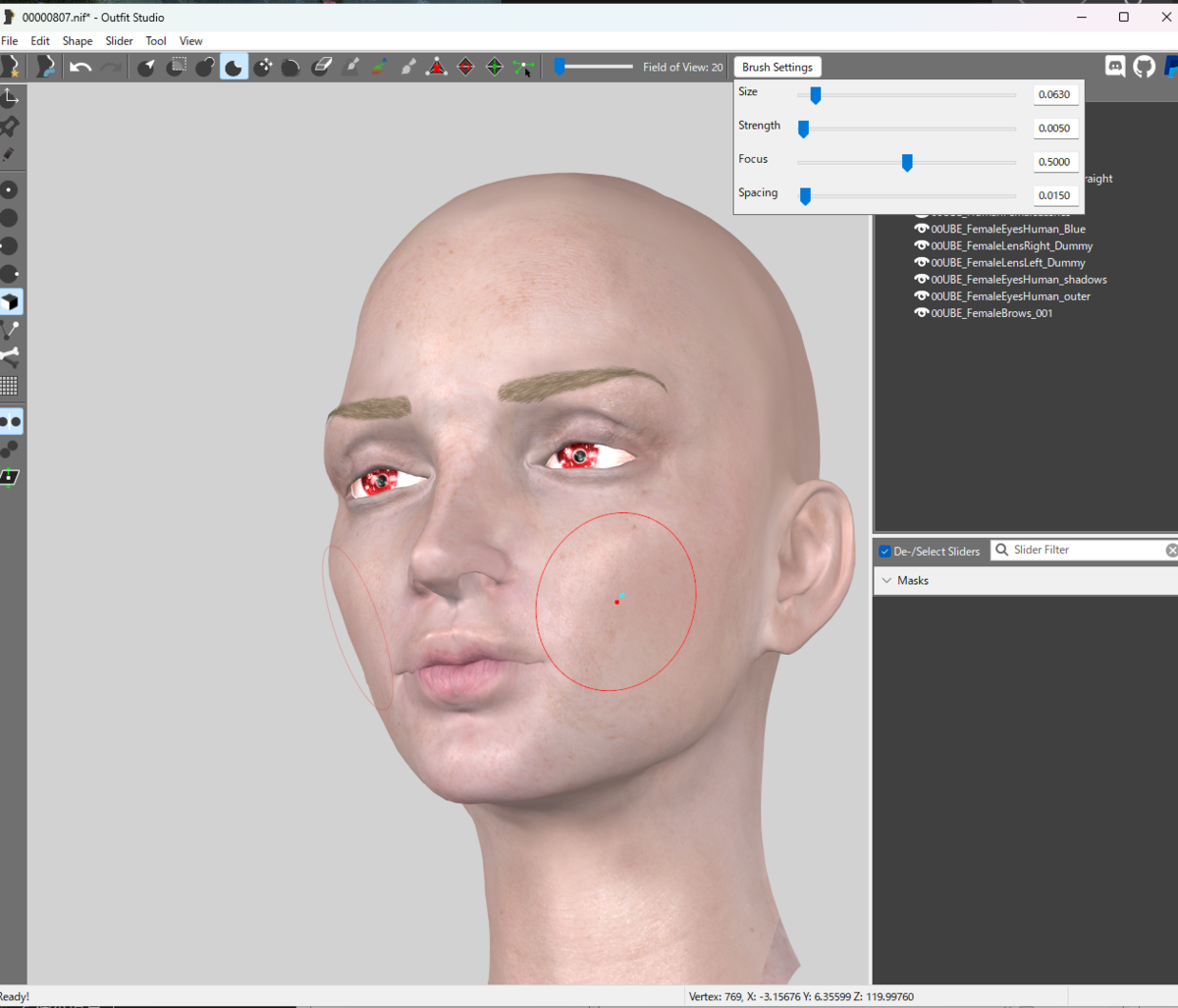Hide the 00UBE_FemaleEyesHuman_Blue shape eye

(x=922, y=229)
